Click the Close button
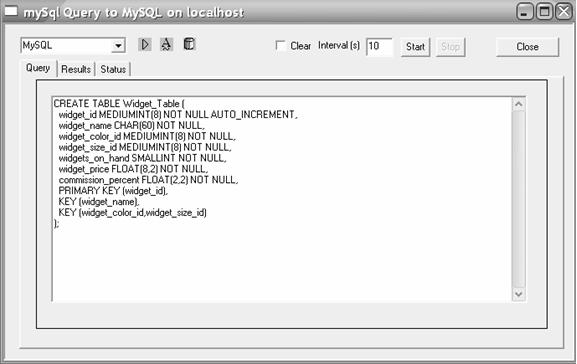 click(527, 47)
